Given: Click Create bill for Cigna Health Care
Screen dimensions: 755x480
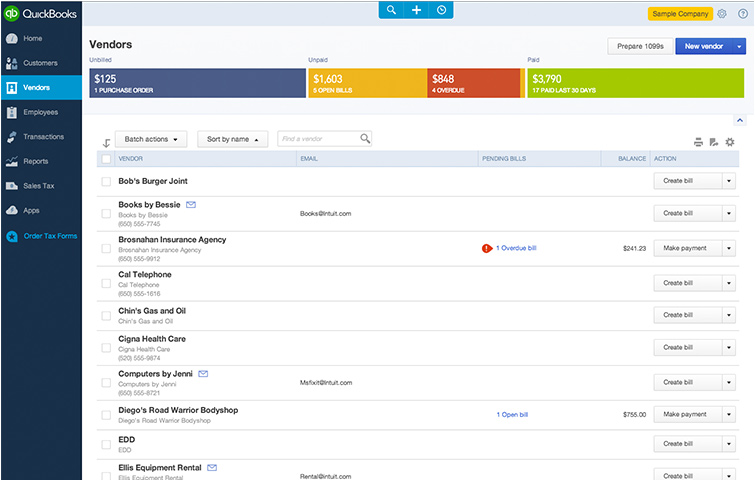Looking at the screenshot, I should point(688,348).
